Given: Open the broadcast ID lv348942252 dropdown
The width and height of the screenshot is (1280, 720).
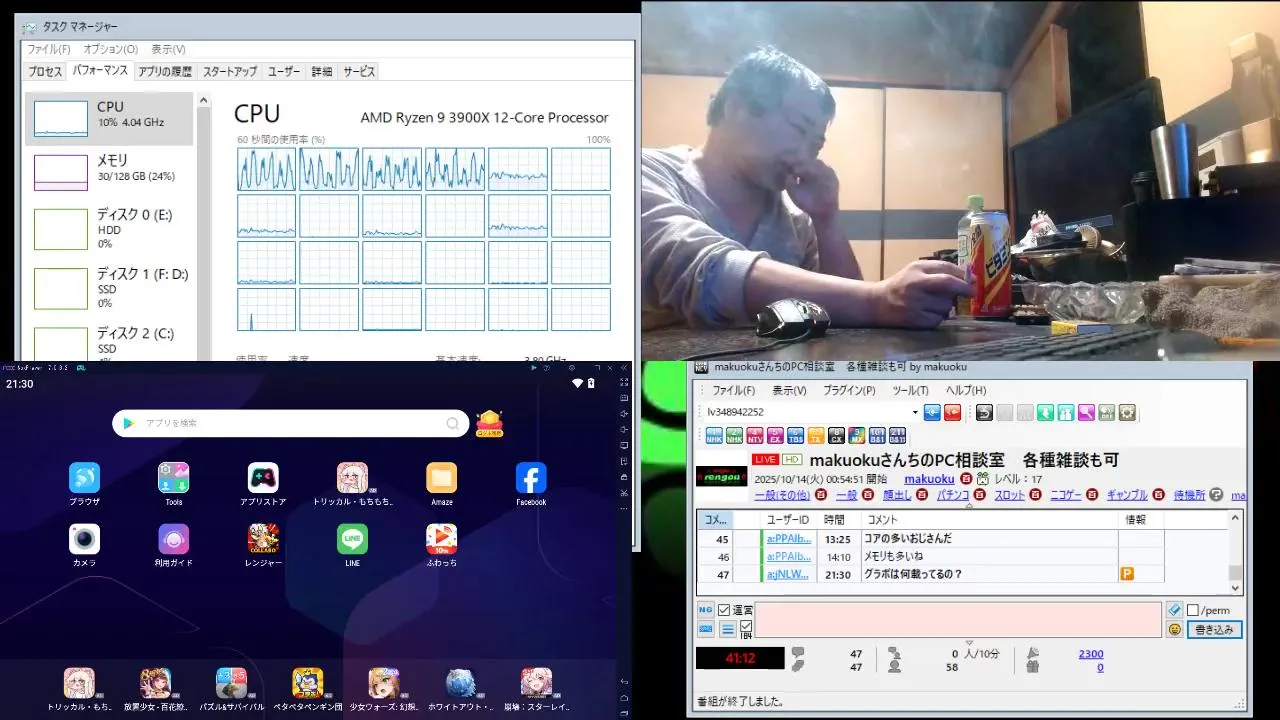Looking at the screenshot, I should 915,412.
